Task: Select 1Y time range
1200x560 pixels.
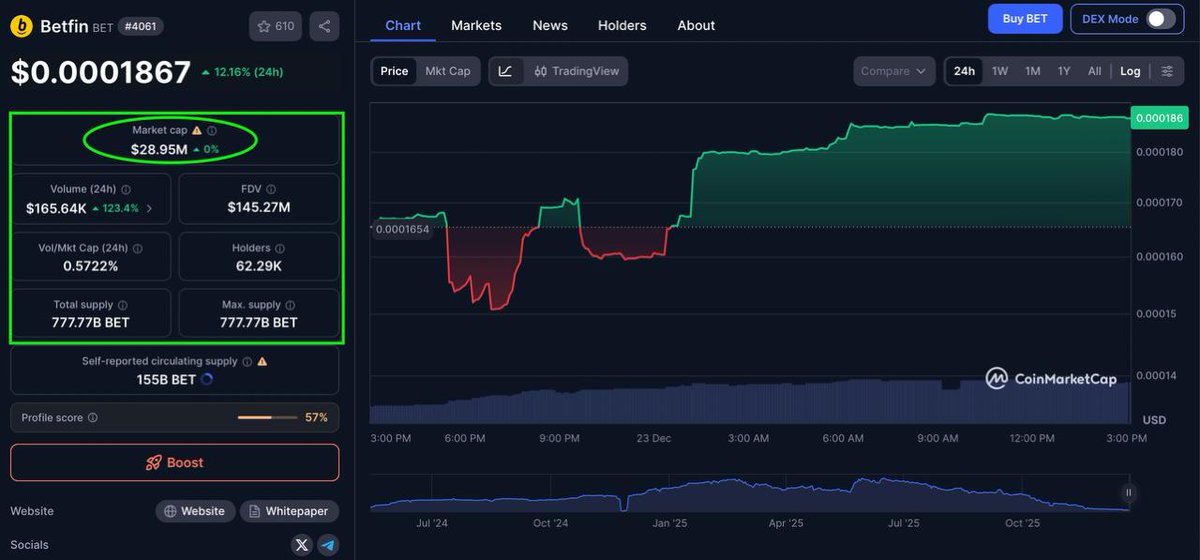Action: coord(1064,71)
